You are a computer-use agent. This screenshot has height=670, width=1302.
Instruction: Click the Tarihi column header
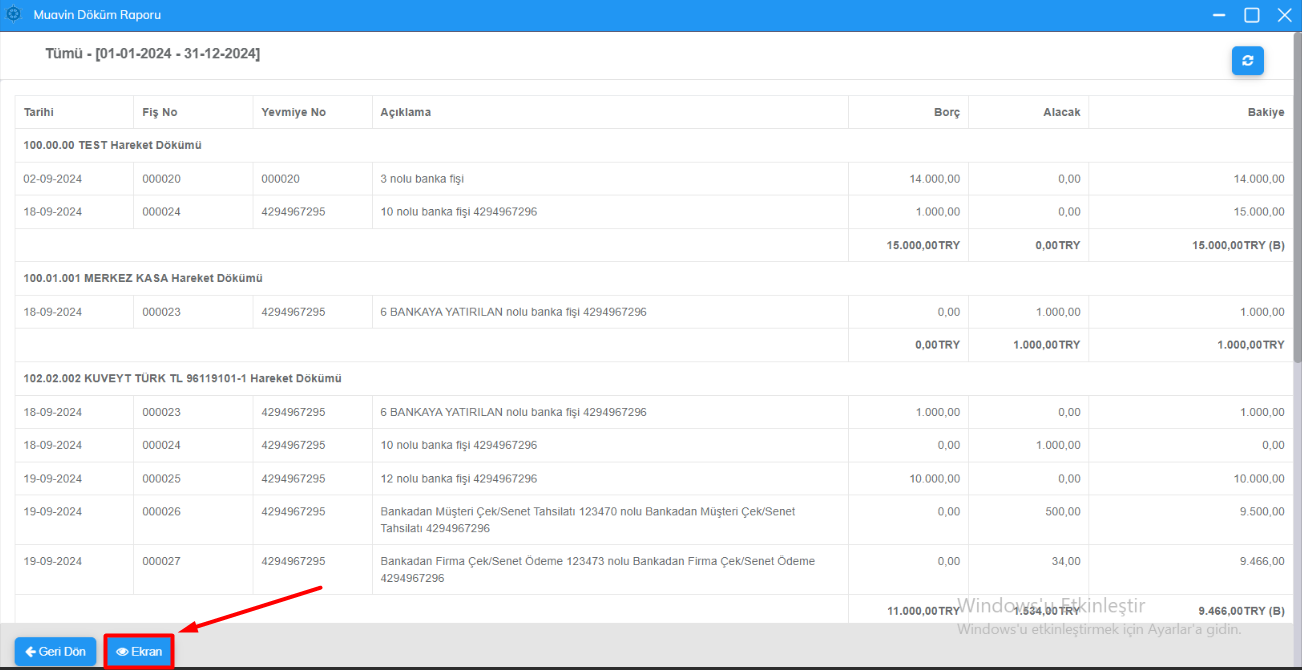pyautogui.click(x=40, y=112)
